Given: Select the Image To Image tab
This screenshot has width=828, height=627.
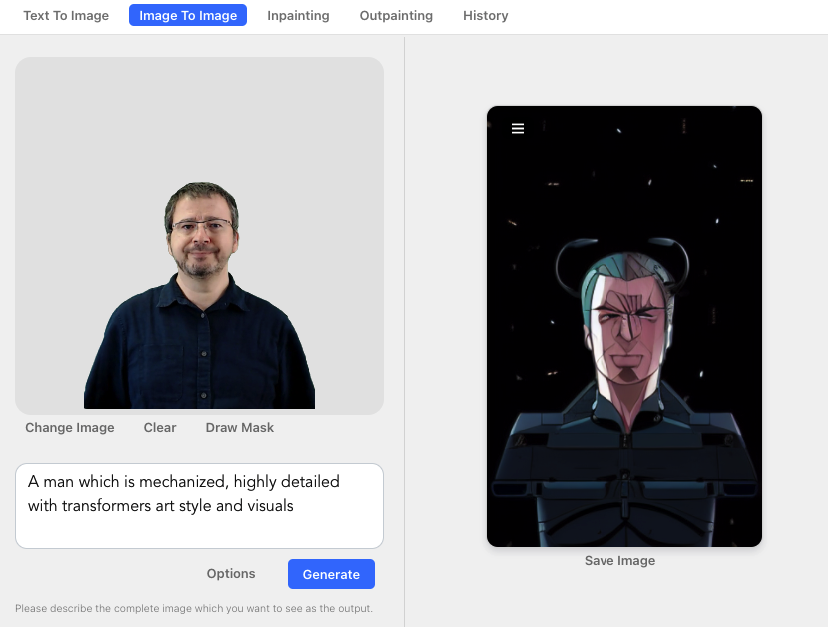Looking at the screenshot, I should pyautogui.click(x=188, y=16).
